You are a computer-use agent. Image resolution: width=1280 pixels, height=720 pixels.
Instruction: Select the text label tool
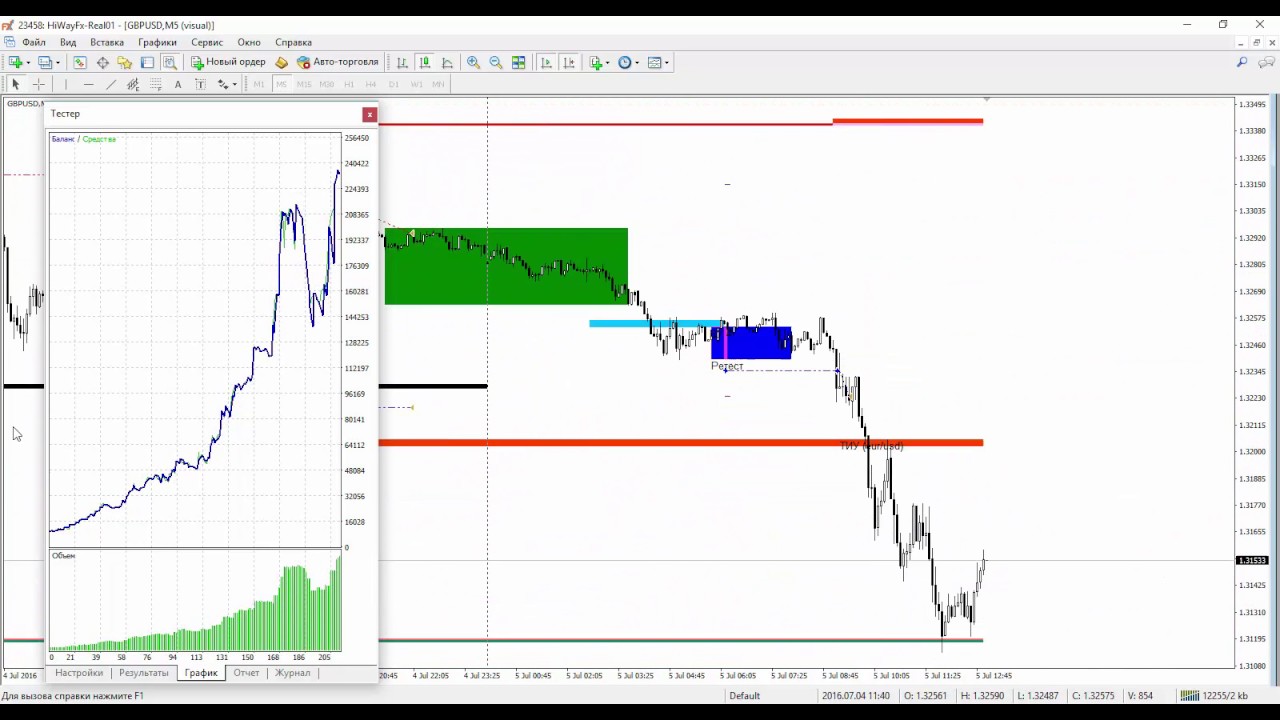coord(200,84)
